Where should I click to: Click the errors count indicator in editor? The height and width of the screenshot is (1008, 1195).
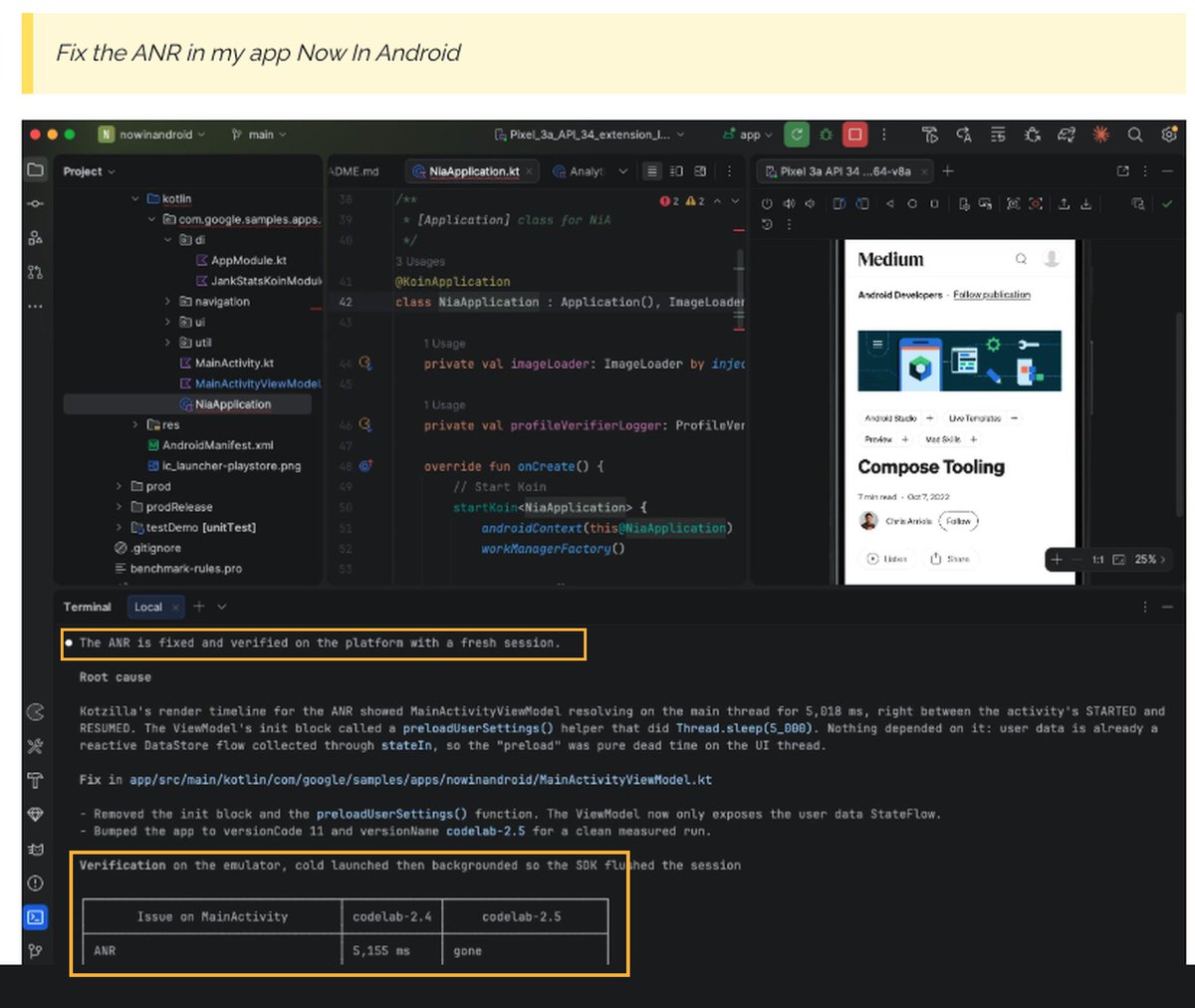click(x=669, y=201)
